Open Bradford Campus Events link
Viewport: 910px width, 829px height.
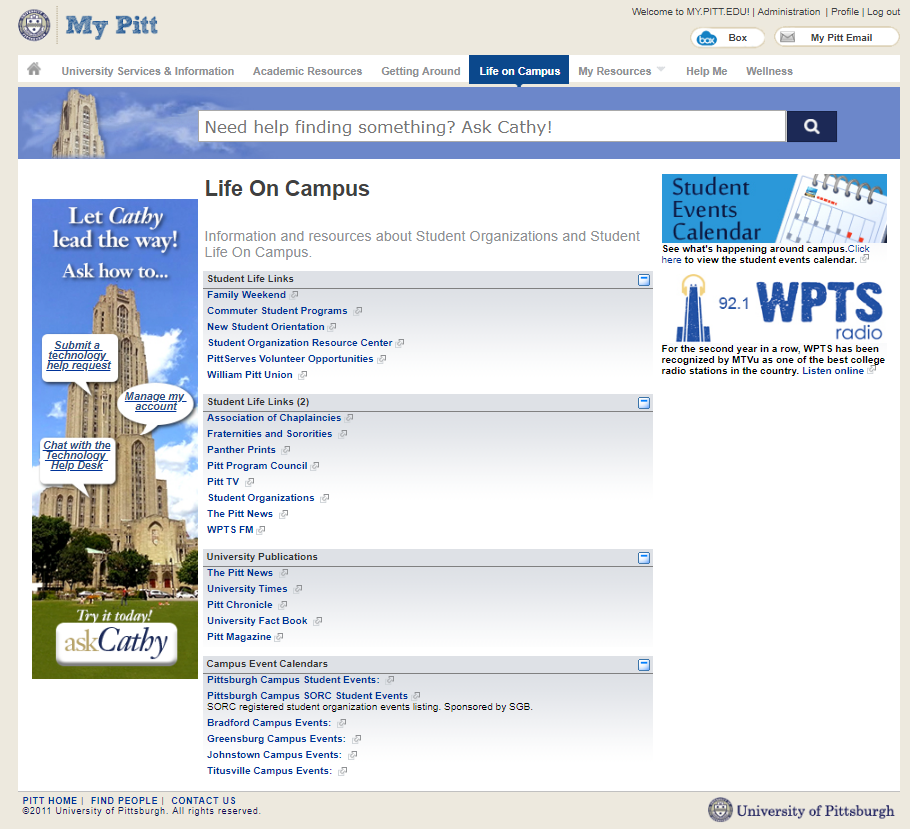269,723
